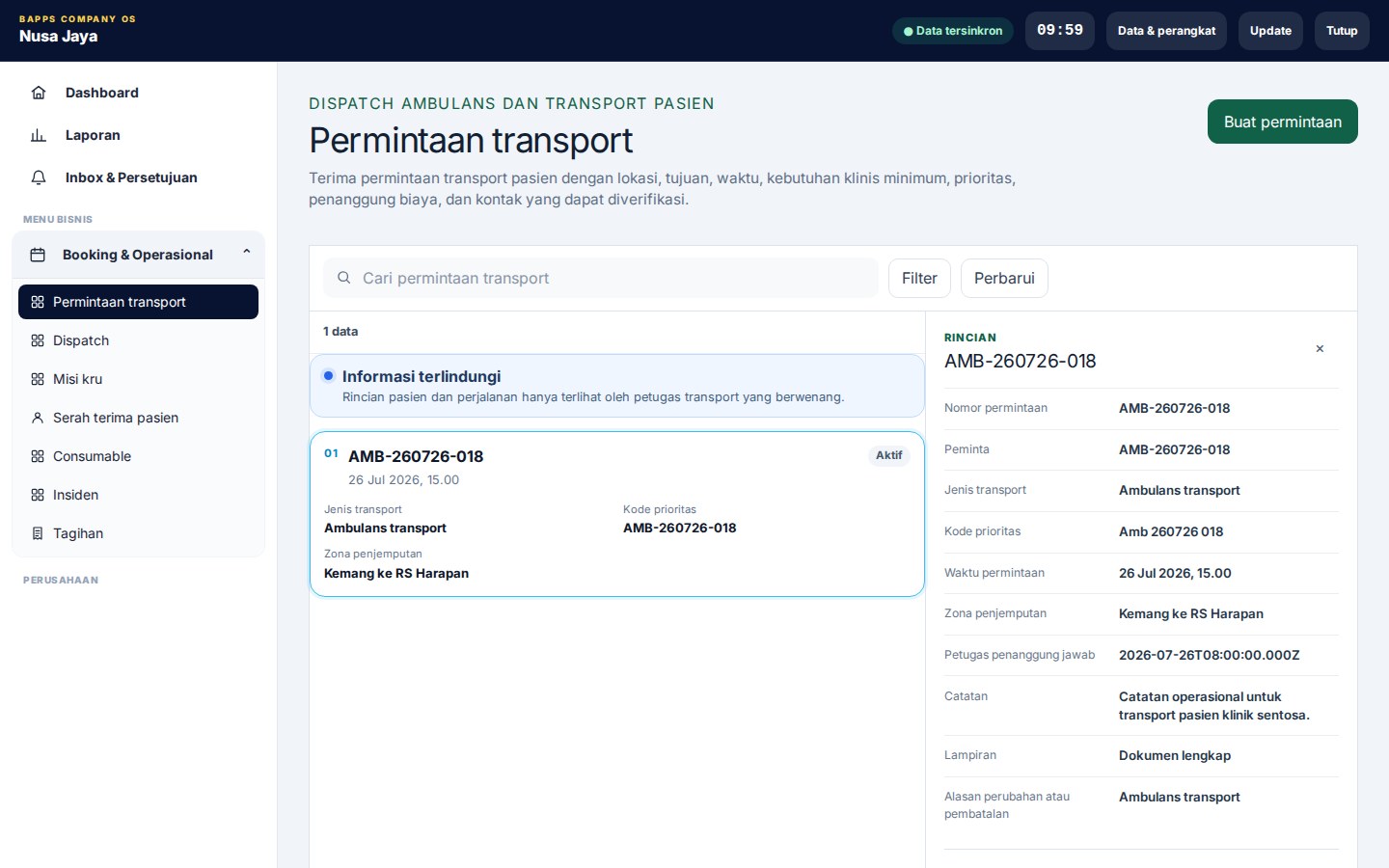Open Inbox & Persetujuan
This screenshot has width=1389, height=868.
139,177
